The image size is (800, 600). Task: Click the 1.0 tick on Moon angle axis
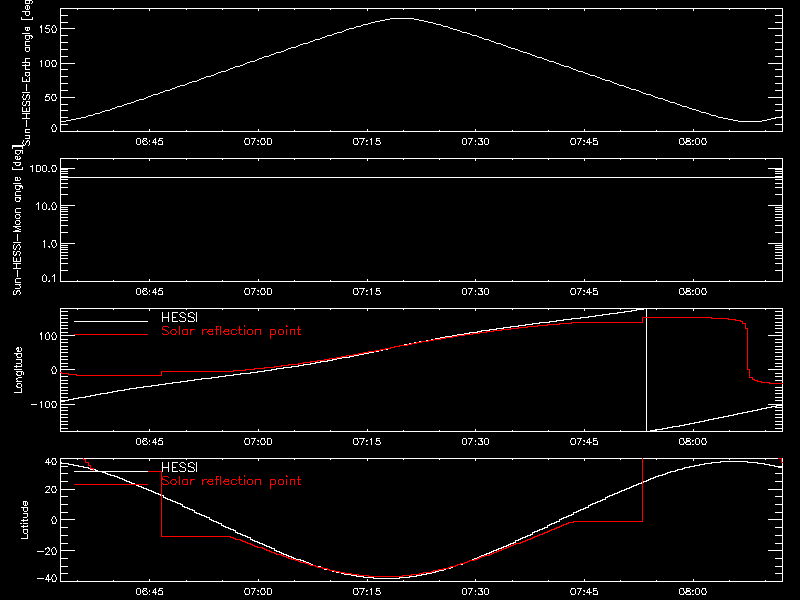pyautogui.click(x=49, y=244)
